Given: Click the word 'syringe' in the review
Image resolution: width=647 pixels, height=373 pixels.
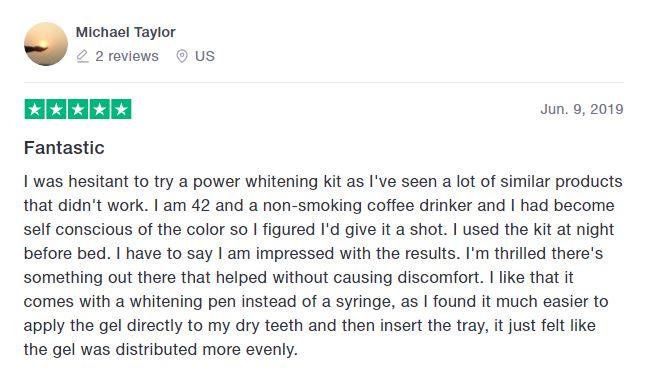Looking at the screenshot, I should tap(363, 302).
